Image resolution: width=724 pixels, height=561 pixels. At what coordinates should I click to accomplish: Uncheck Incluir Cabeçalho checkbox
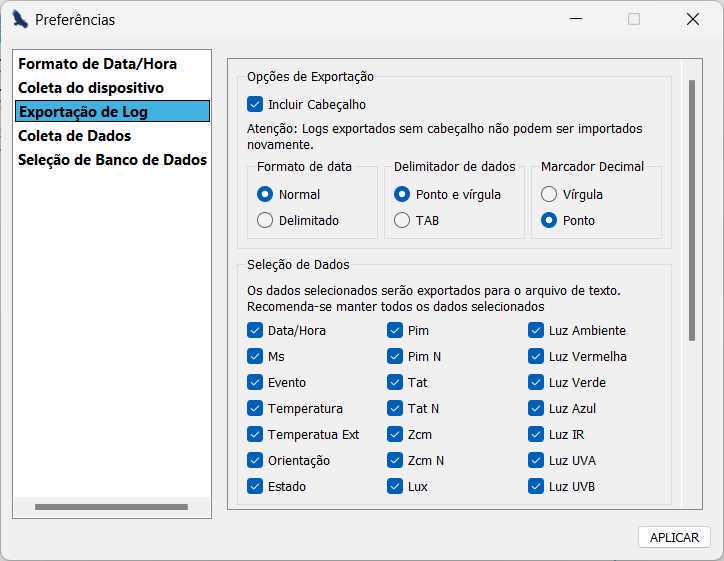(255, 104)
